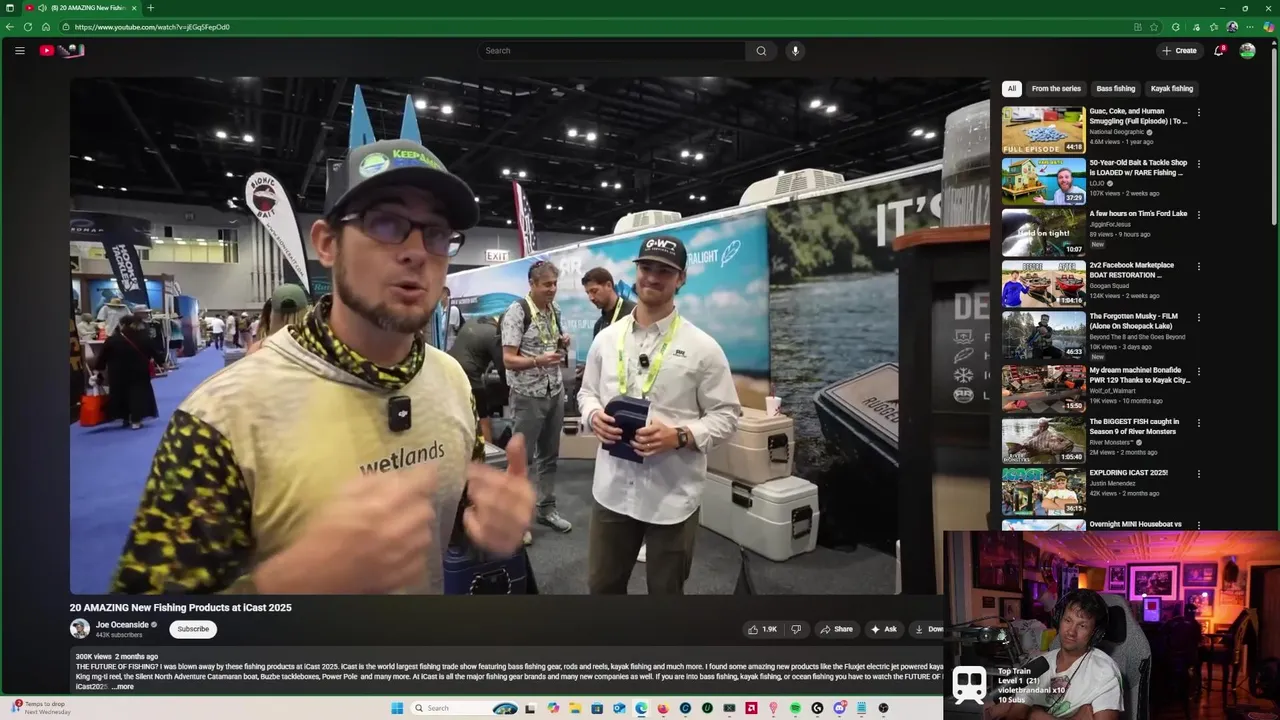Open YouTube account avatar menu

click(x=1247, y=50)
